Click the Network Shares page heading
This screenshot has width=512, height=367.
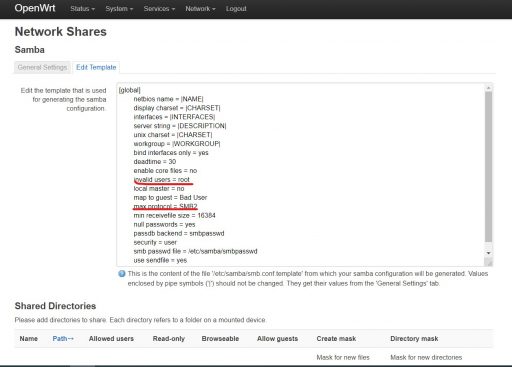61,32
